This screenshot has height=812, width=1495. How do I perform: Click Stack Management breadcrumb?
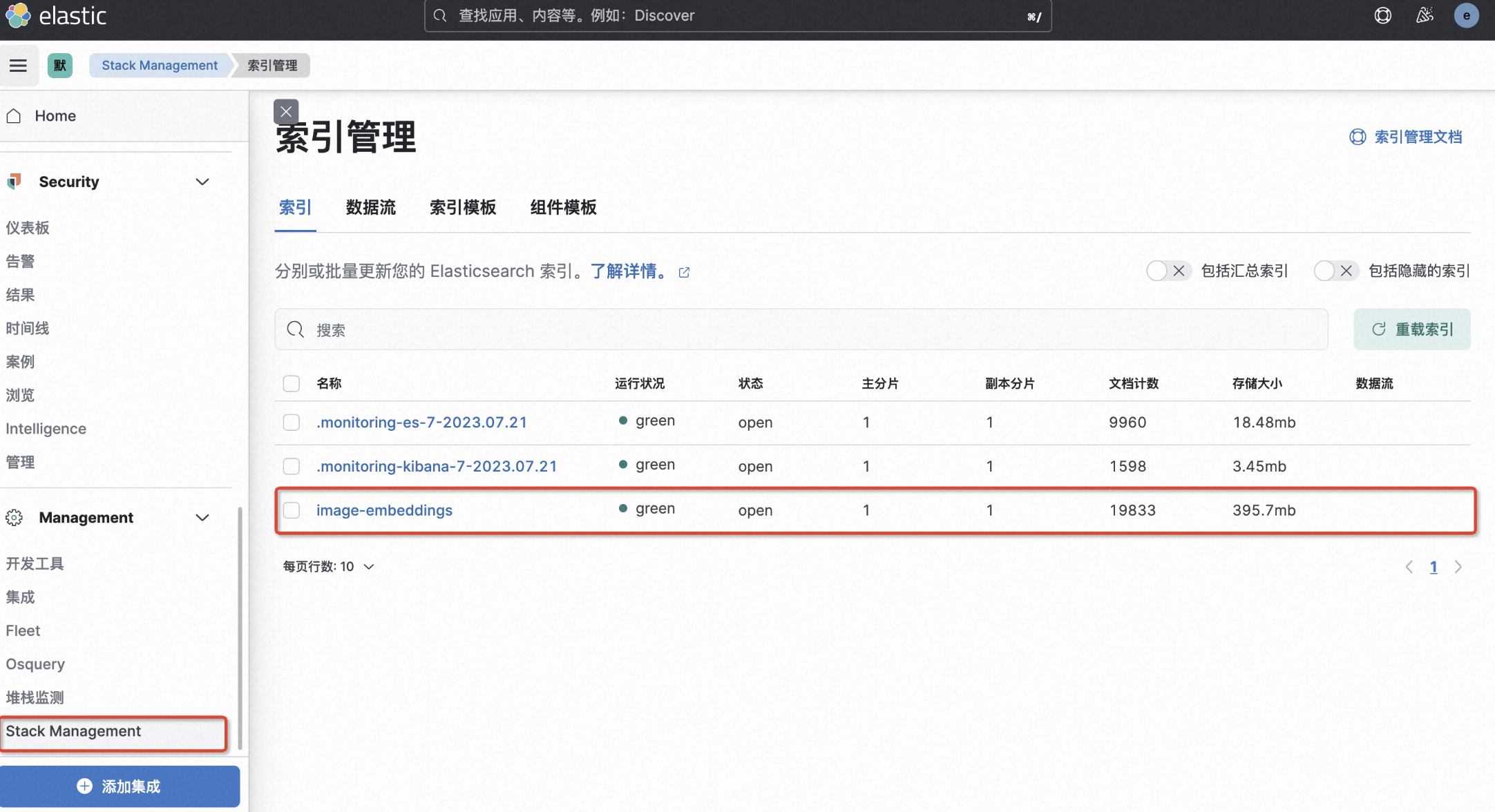[x=160, y=66]
